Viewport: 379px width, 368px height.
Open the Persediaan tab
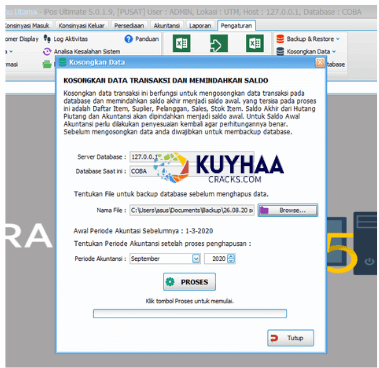(129, 25)
